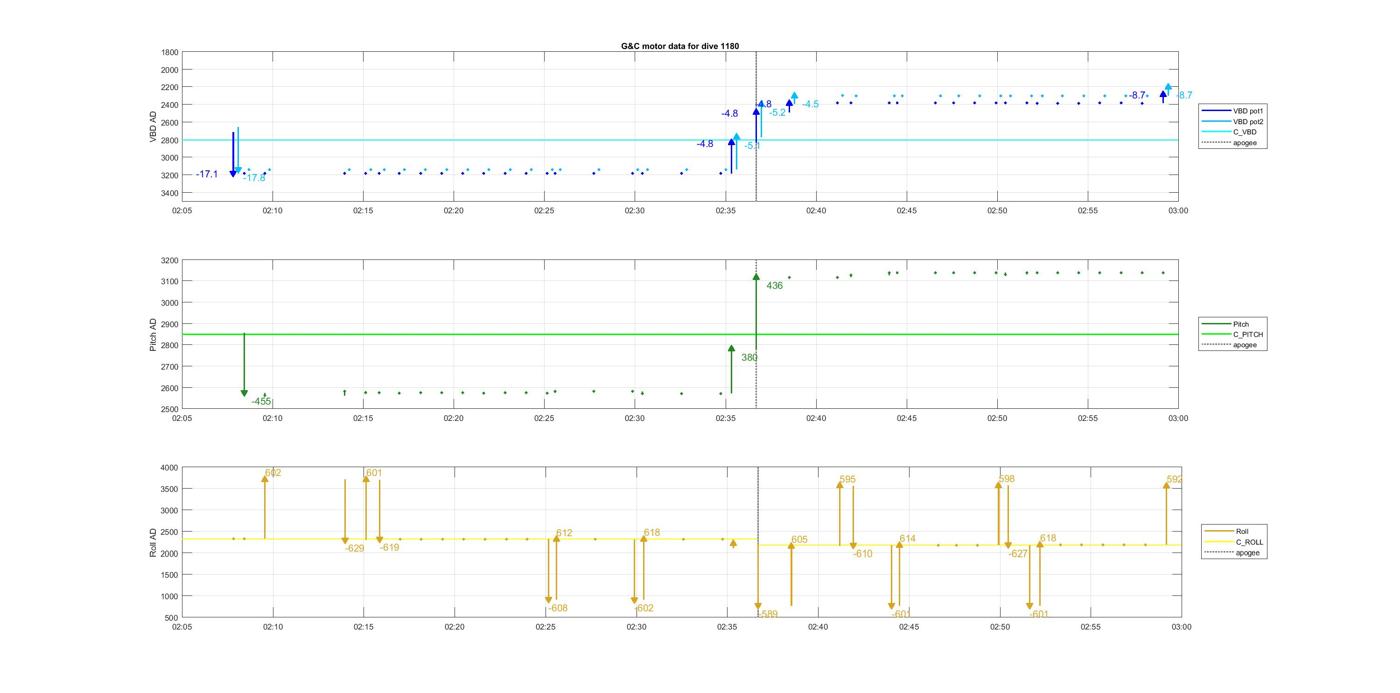Click the '-5.2' data label
The width and height of the screenshot is (1400, 693).
tap(777, 113)
